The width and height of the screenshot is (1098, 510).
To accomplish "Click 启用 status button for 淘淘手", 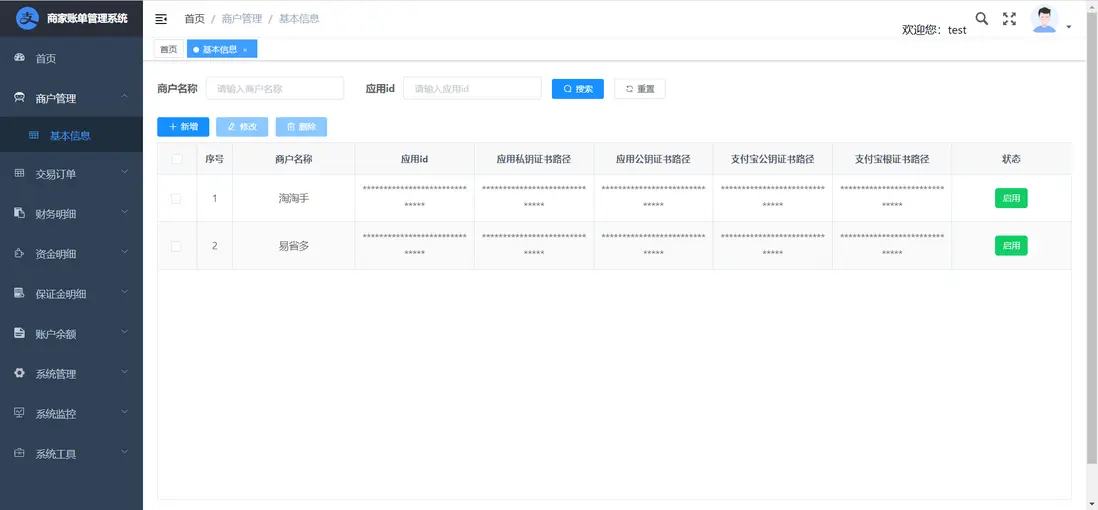I will click(x=1010, y=198).
